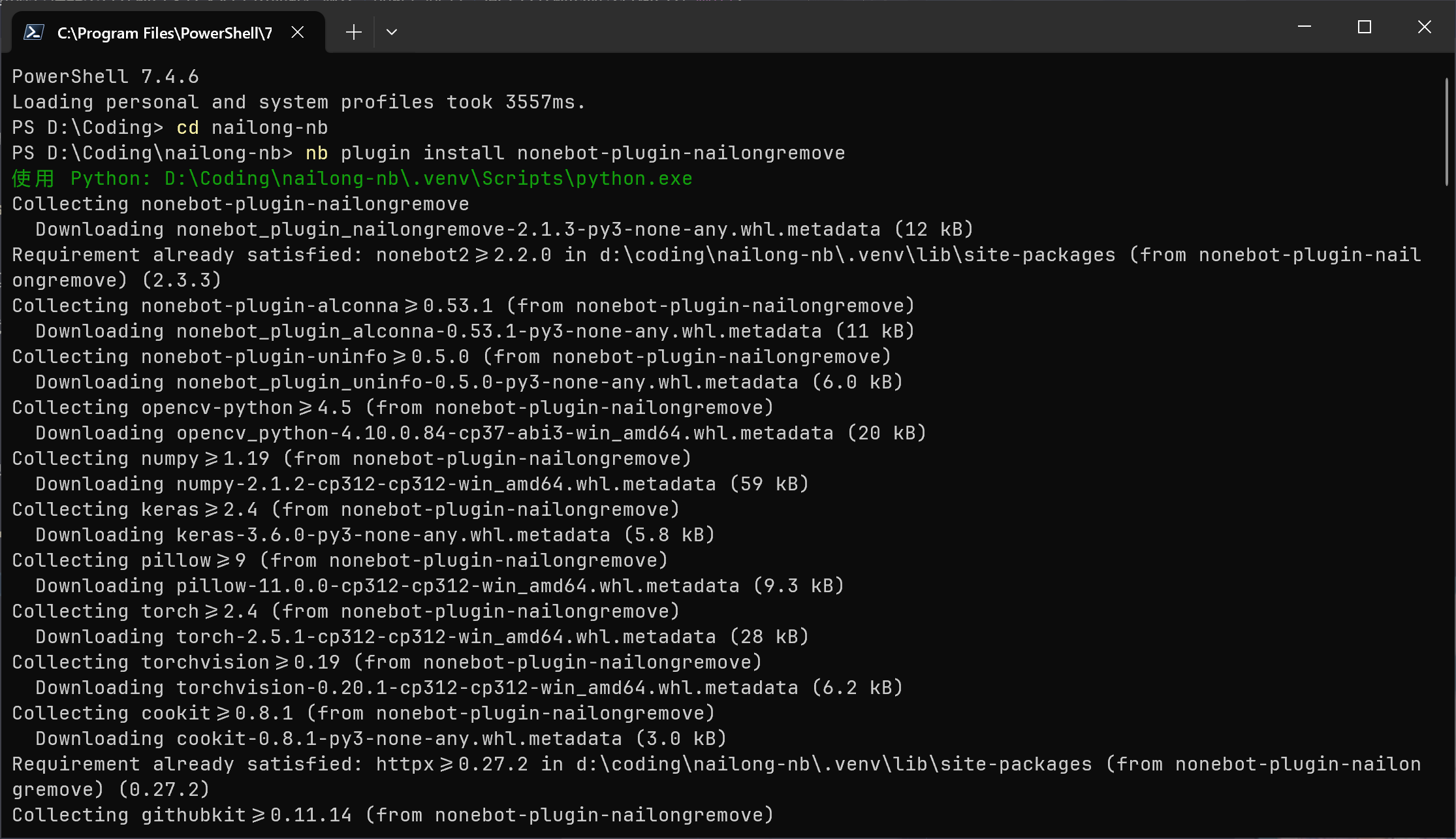Viewport: 1456px width, 839px height.
Task: Close the PowerShell tab
Action: (x=298, y=32)
